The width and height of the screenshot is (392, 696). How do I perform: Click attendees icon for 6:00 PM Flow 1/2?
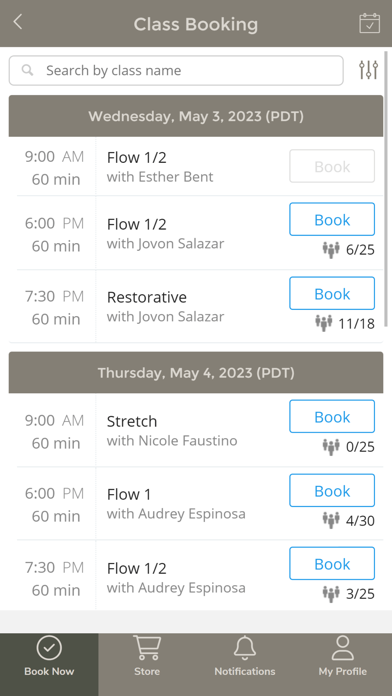coord(331,250)
